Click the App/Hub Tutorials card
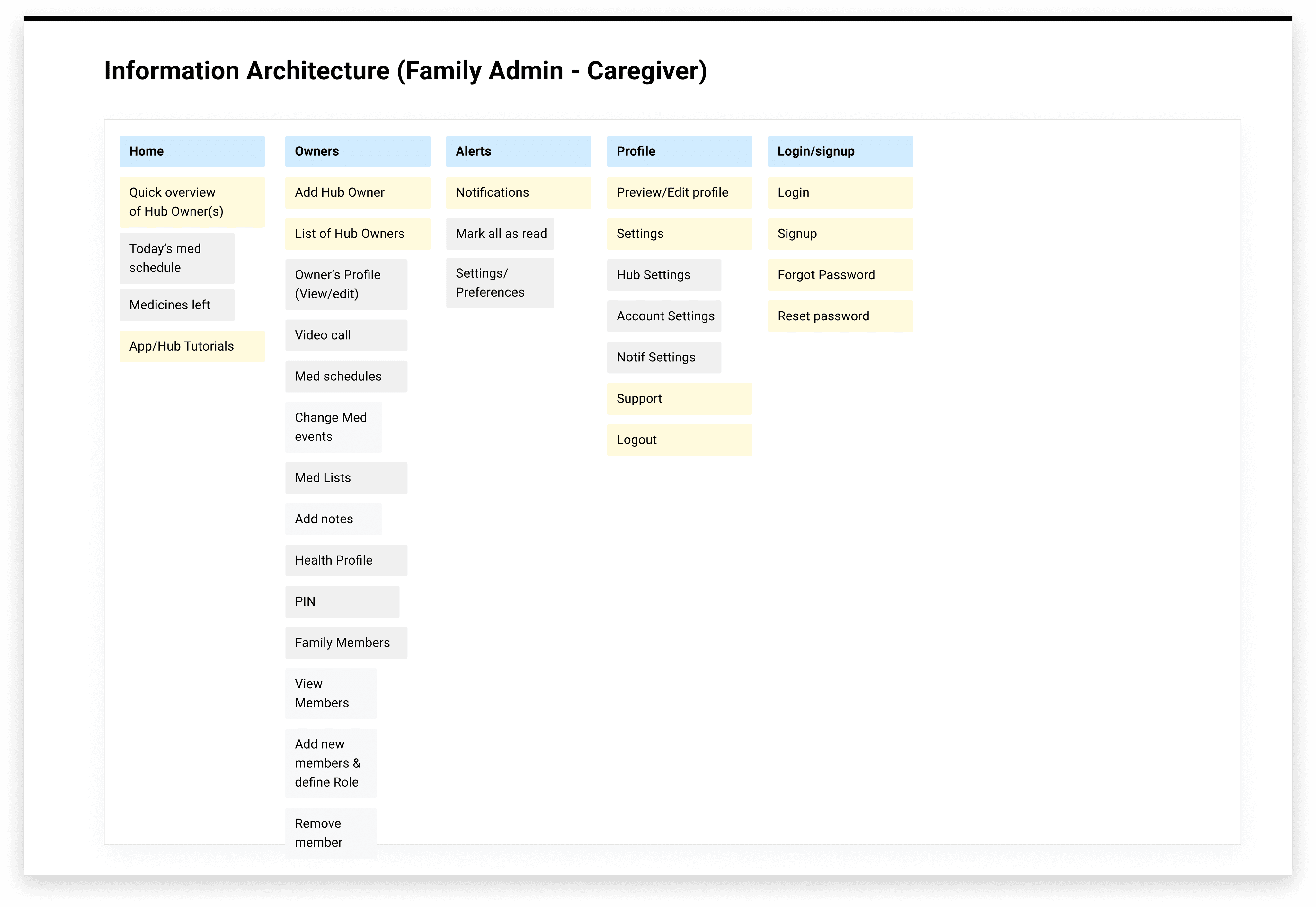This screenshot has height=907, width=1316. (191, 346)
